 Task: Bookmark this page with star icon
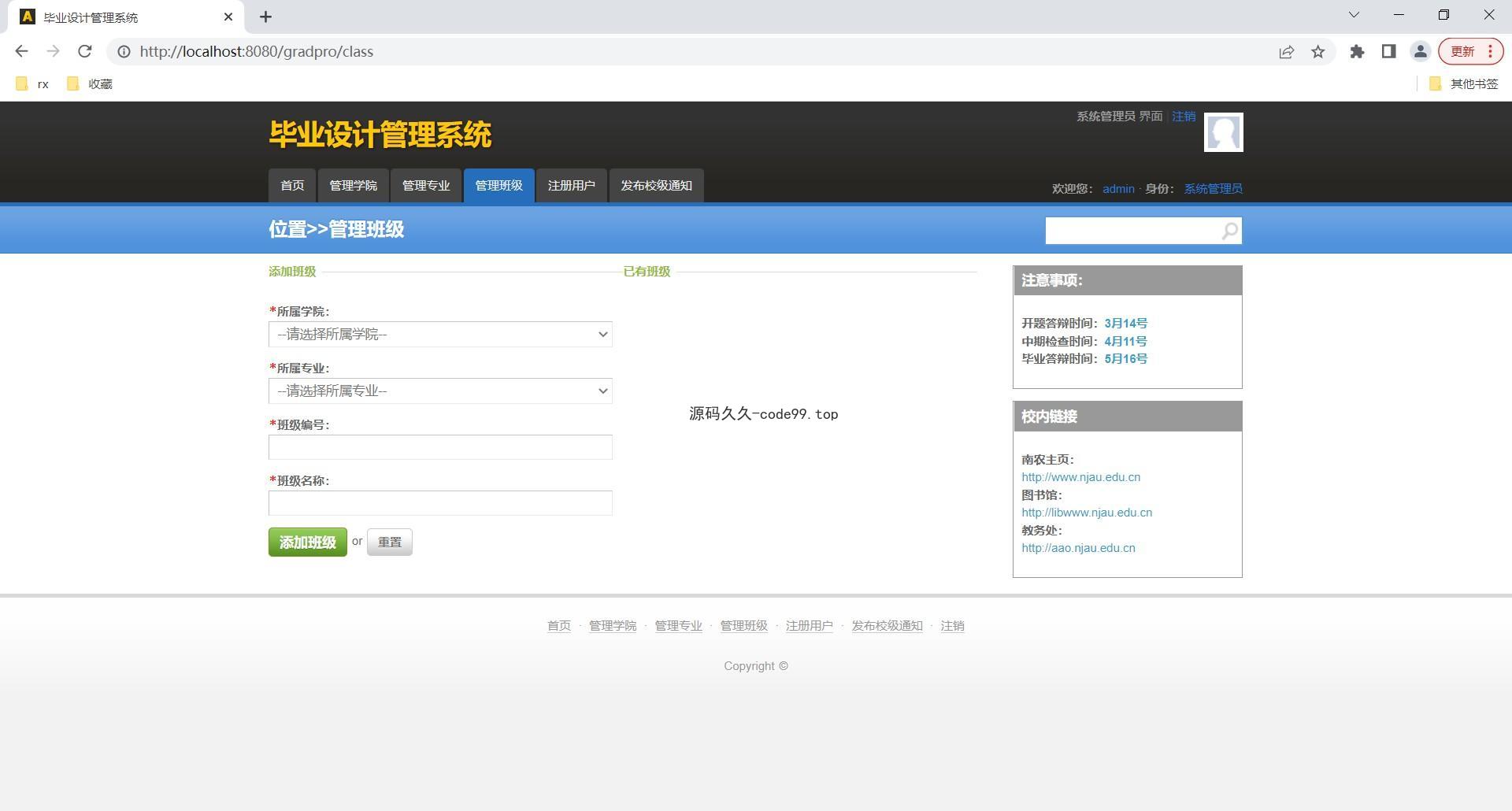pyautogui.click(x=1317, y=51)
